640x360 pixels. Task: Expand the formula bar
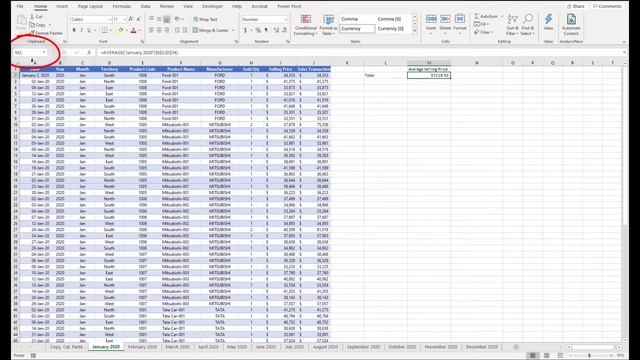click(x=624, y=52)
